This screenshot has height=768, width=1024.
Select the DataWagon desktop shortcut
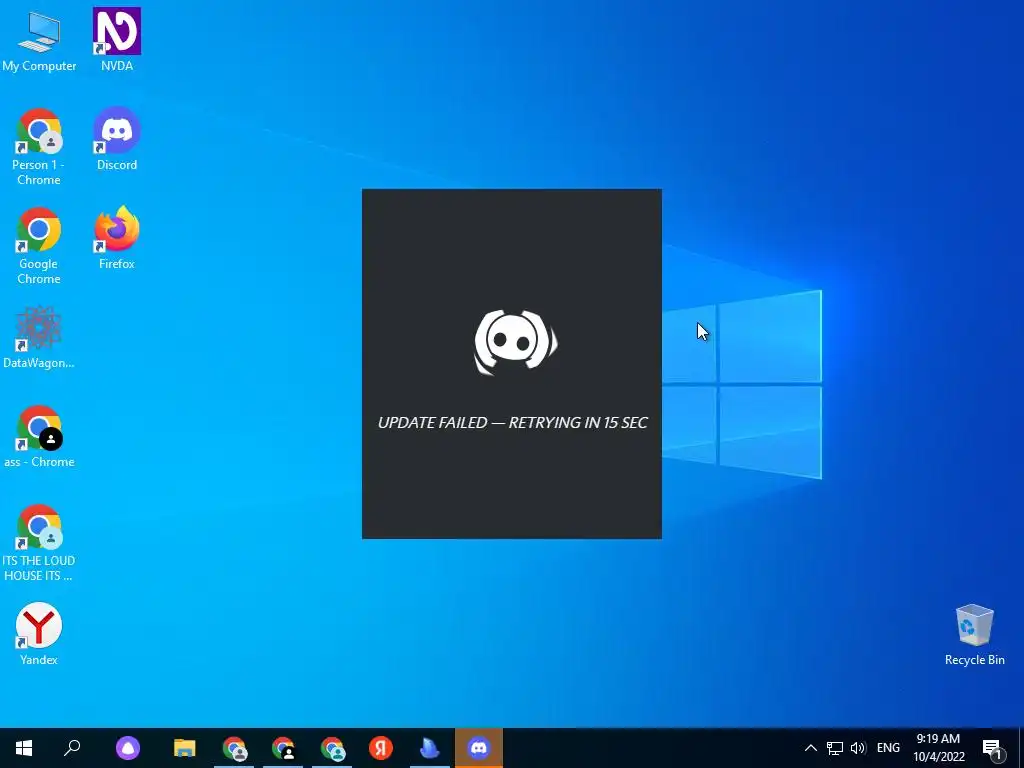tap(39, 338)
